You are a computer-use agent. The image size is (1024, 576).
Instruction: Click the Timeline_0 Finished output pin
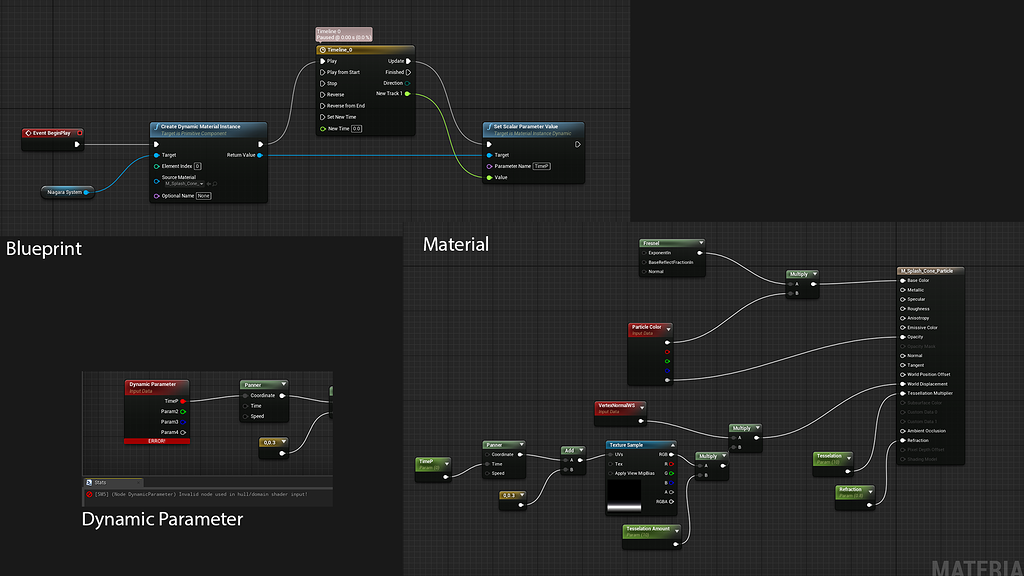click(408, 72)
